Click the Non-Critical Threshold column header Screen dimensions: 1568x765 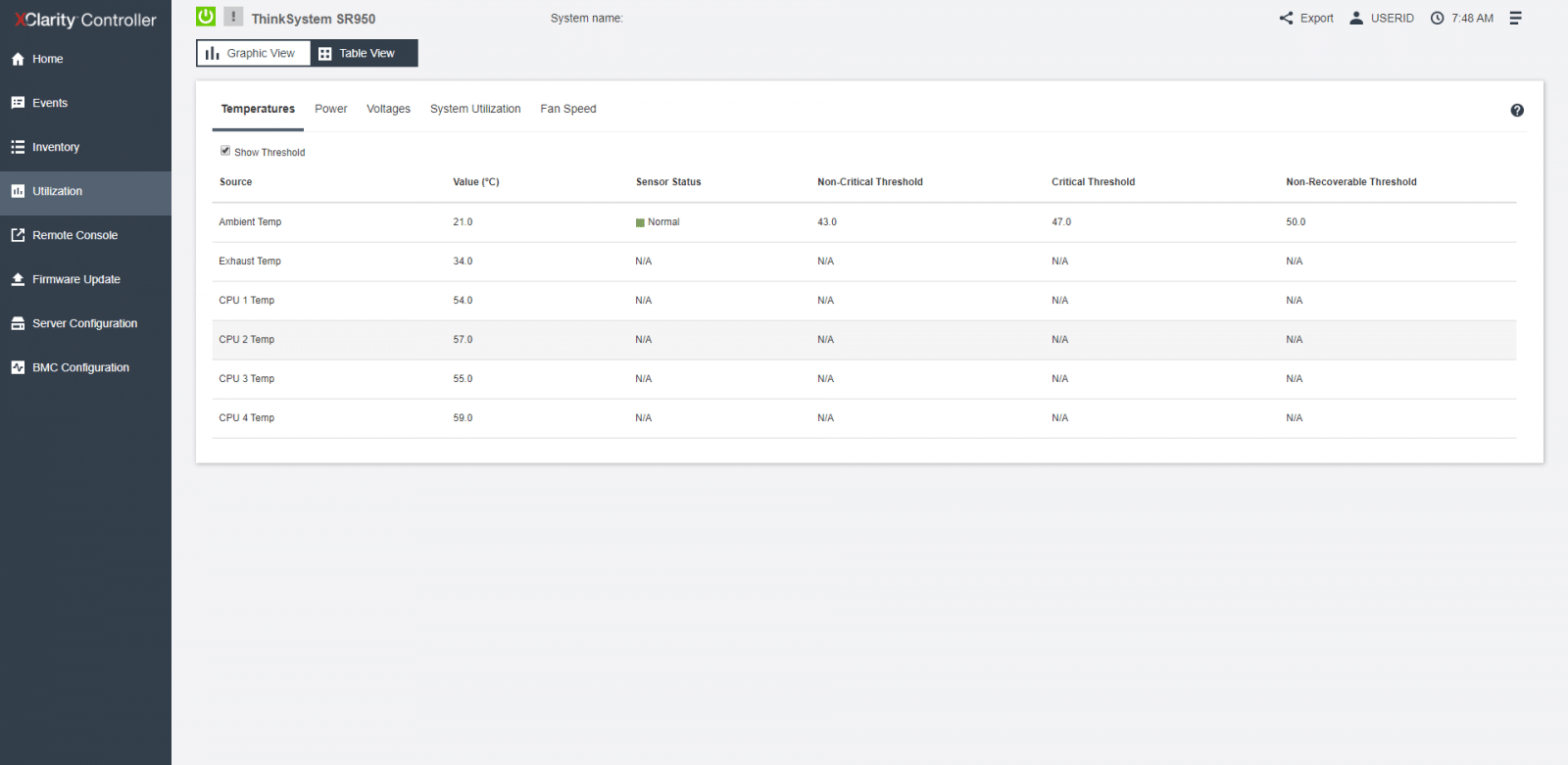click(870, 182)
